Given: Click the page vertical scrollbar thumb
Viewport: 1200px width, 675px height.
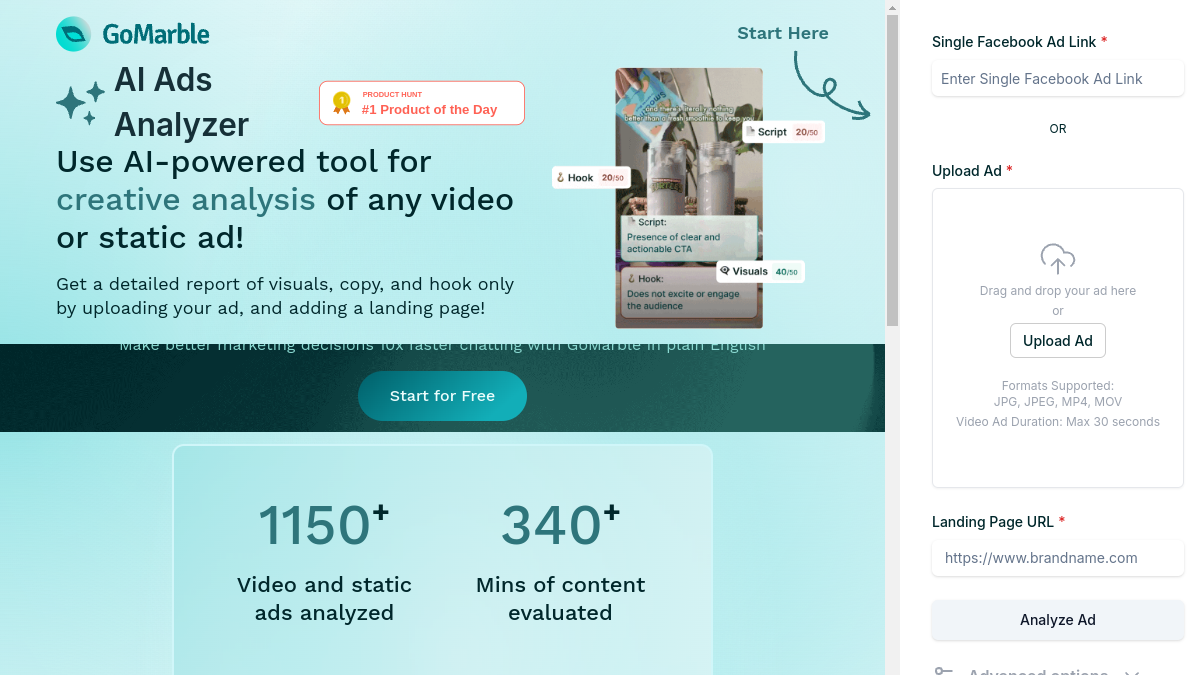Looking at the screenshot, I should click(x=892, y=170).
